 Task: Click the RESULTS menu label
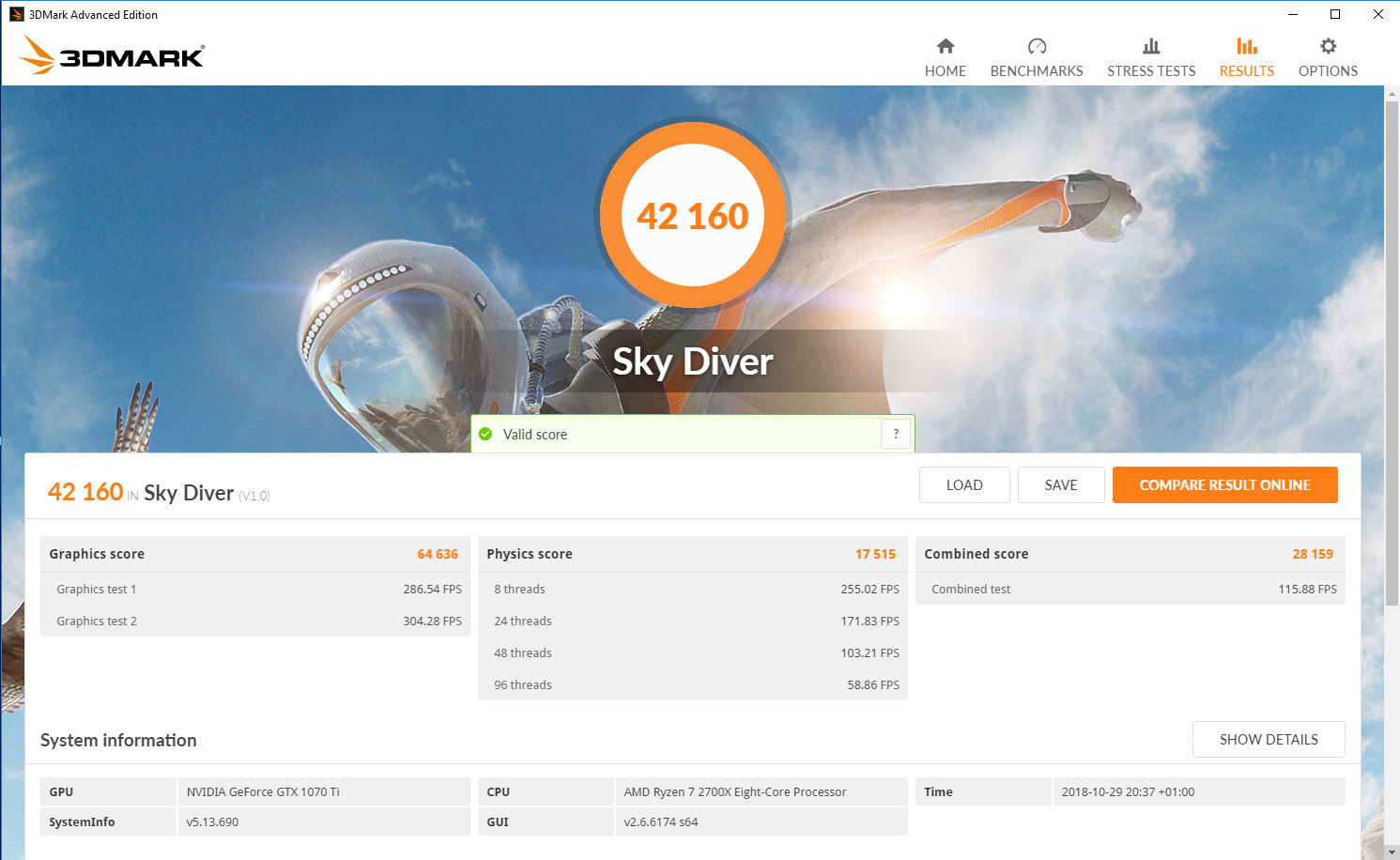tap(1247, 71)
